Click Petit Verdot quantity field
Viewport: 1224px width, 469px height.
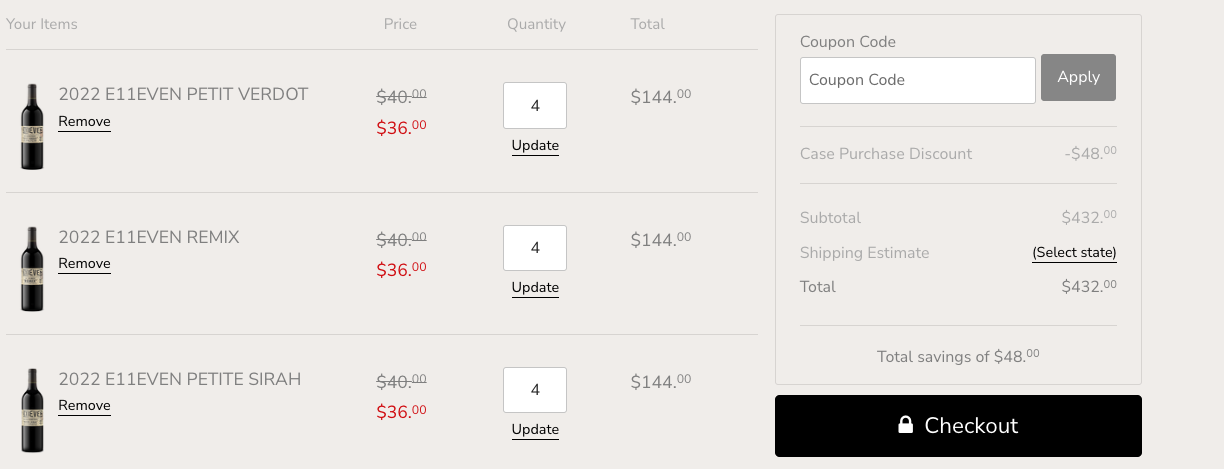(x=535, y=106)
